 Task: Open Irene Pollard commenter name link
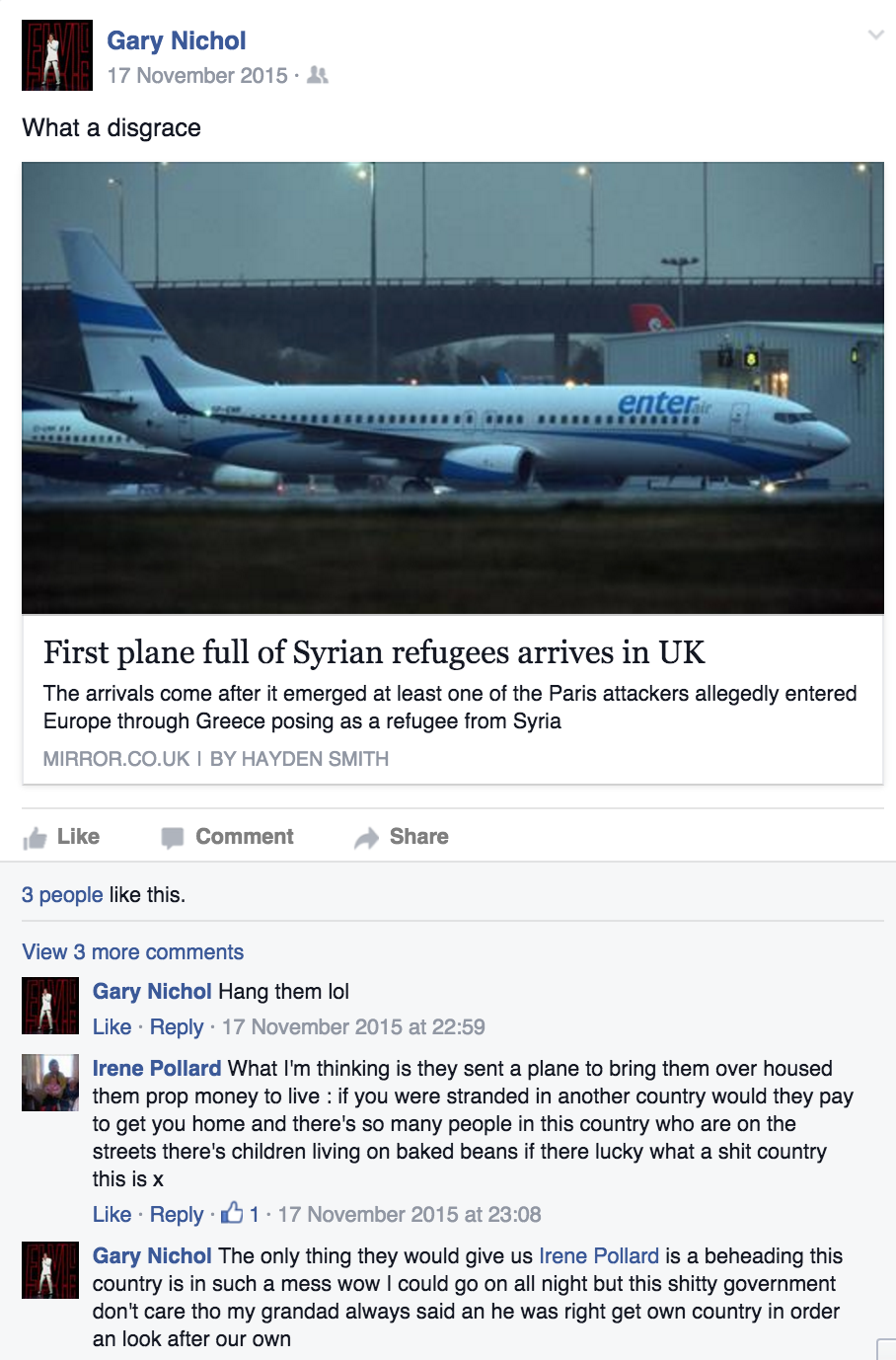click(x=157, y=1068)
